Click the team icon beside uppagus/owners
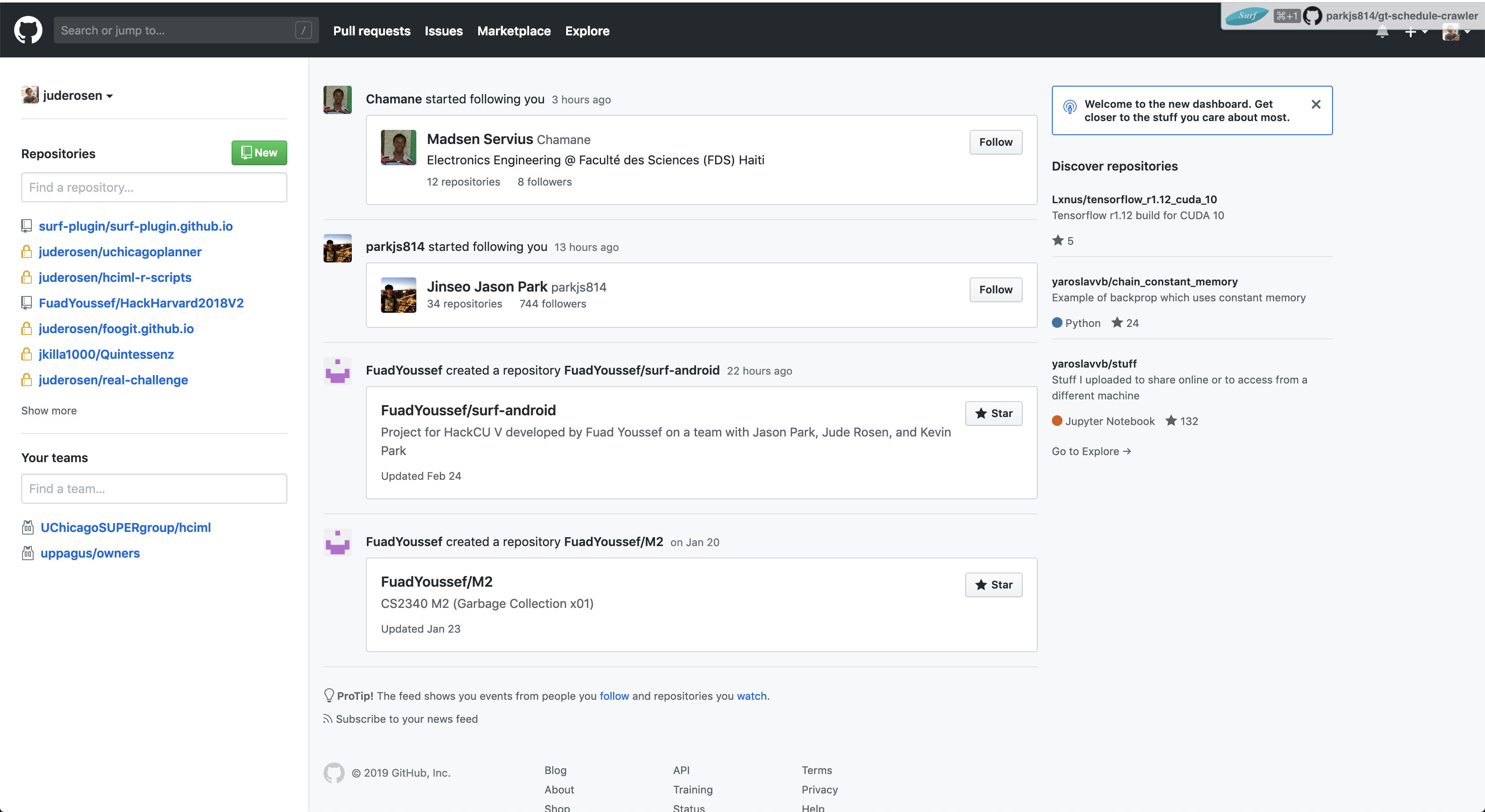This screenshot has width=1485, height=812. [28, 553]
